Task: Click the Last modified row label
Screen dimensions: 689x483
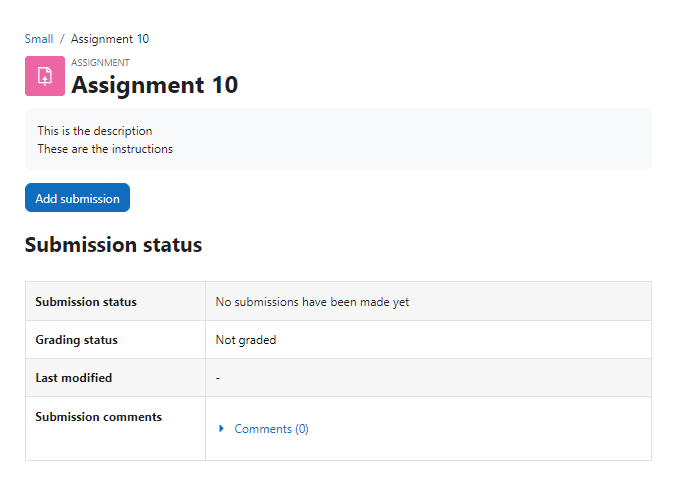Action: (74, 378)
